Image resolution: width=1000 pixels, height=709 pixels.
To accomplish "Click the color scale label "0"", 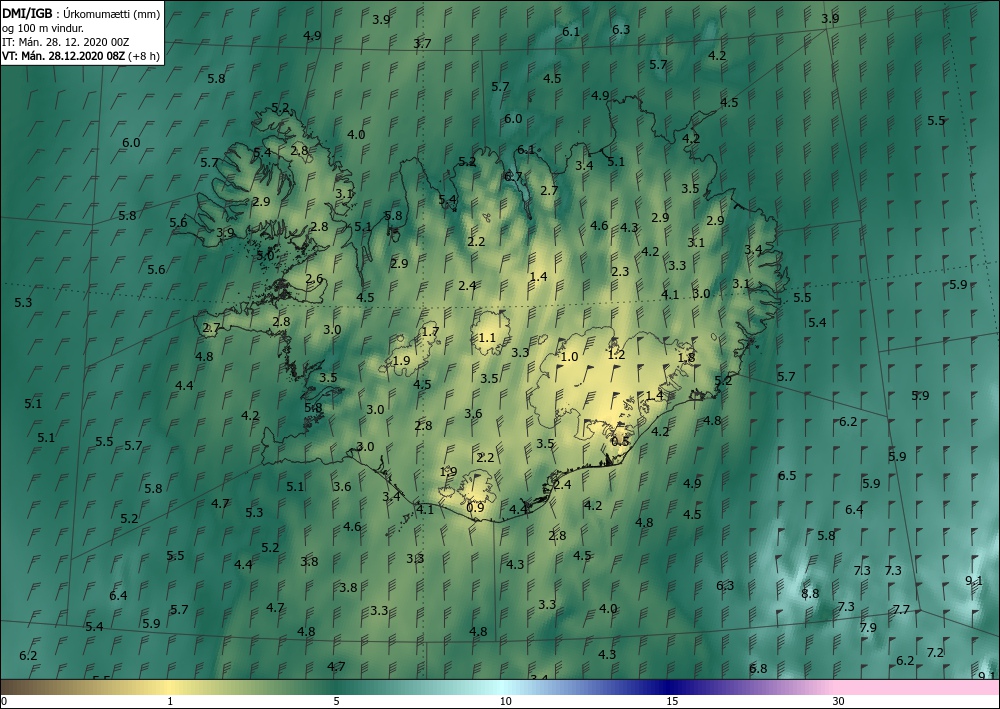I will pos(4,702).
